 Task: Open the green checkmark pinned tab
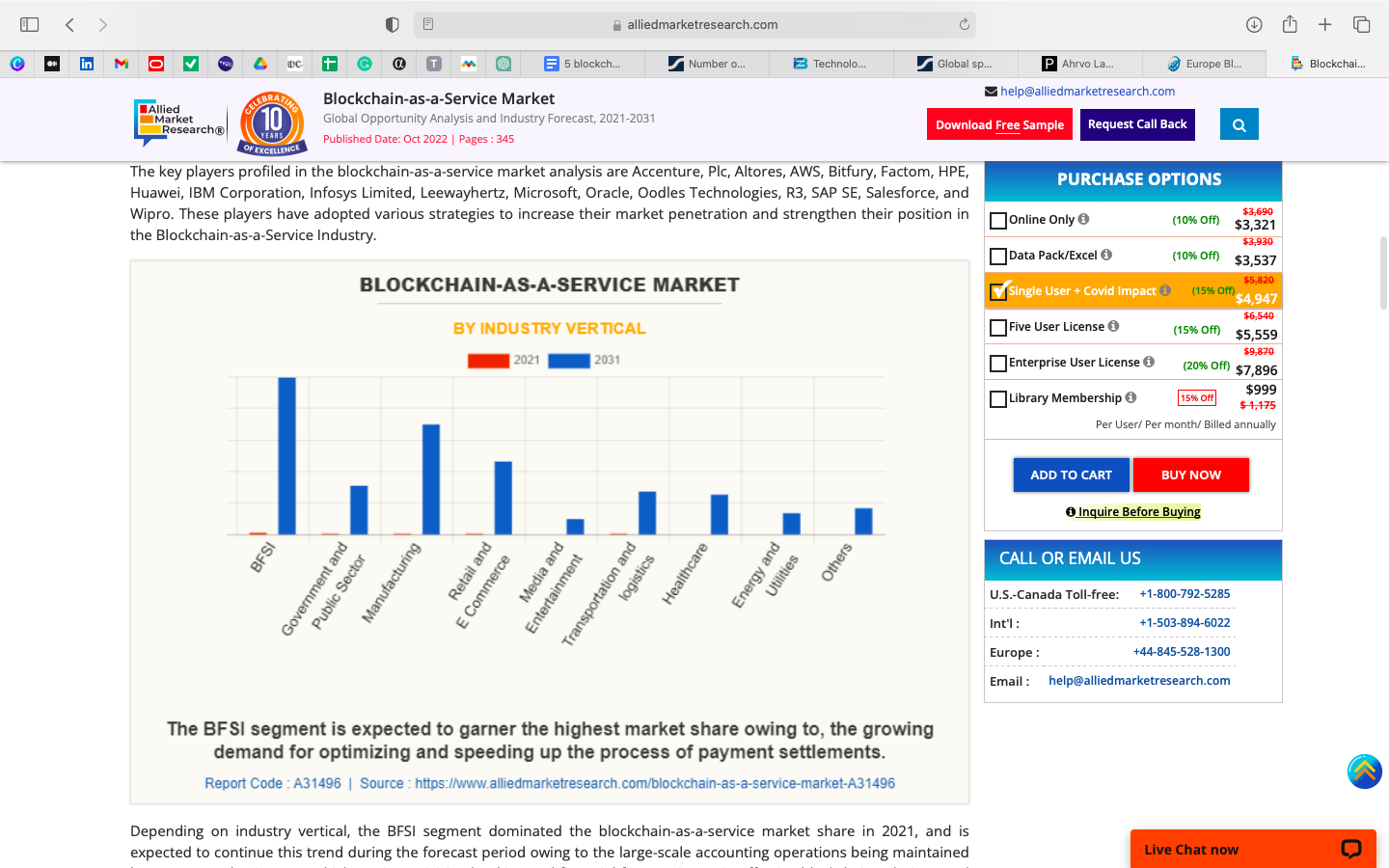[191, 64]
